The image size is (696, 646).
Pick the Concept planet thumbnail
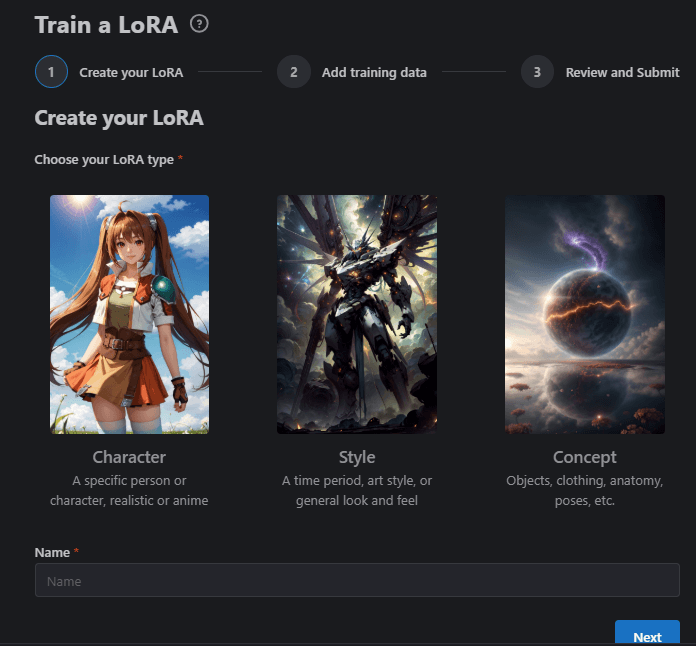point(585,314)
